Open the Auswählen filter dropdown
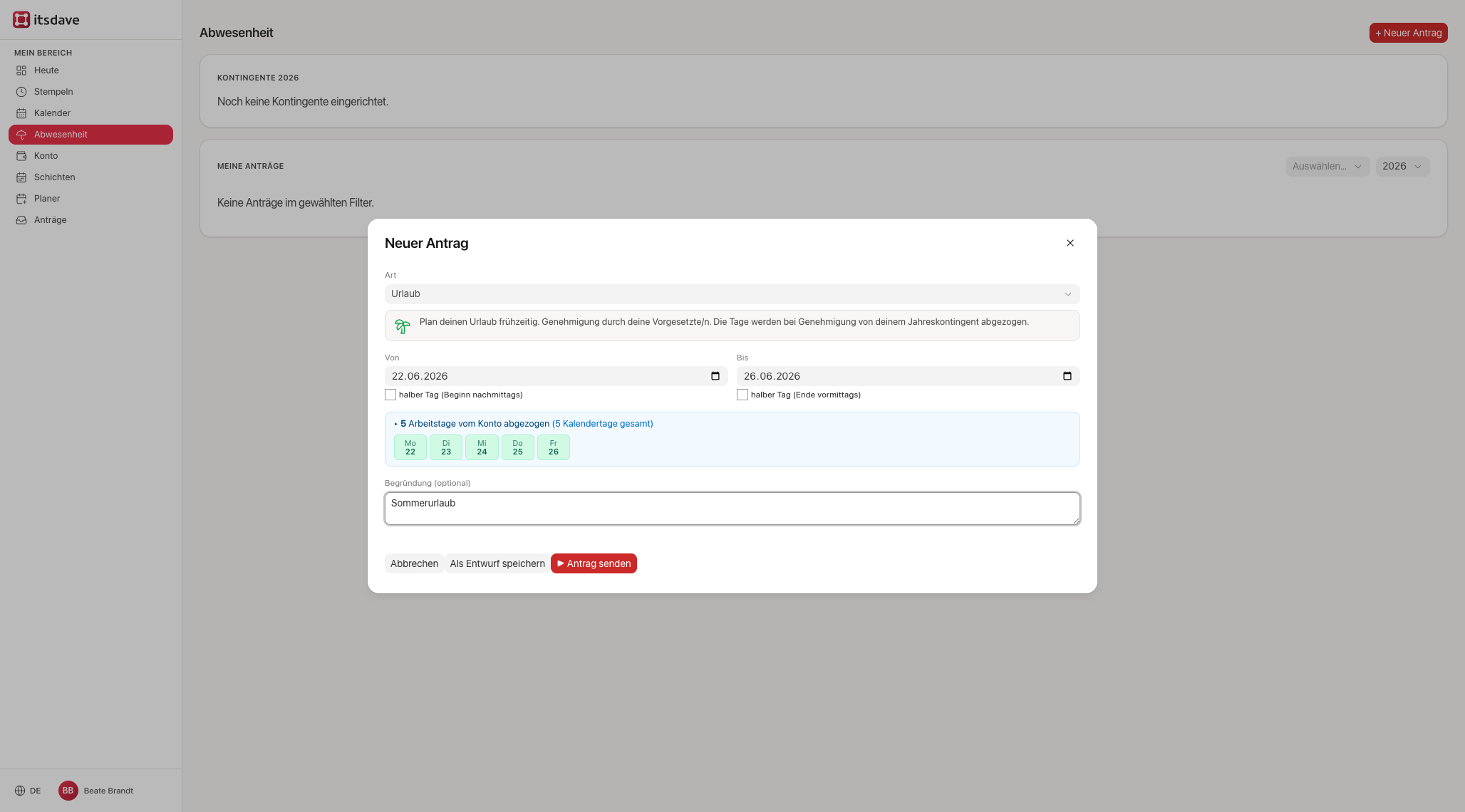Image resolution: width=1465 pixels, height=812 pixels. [x=1327, y=167]
